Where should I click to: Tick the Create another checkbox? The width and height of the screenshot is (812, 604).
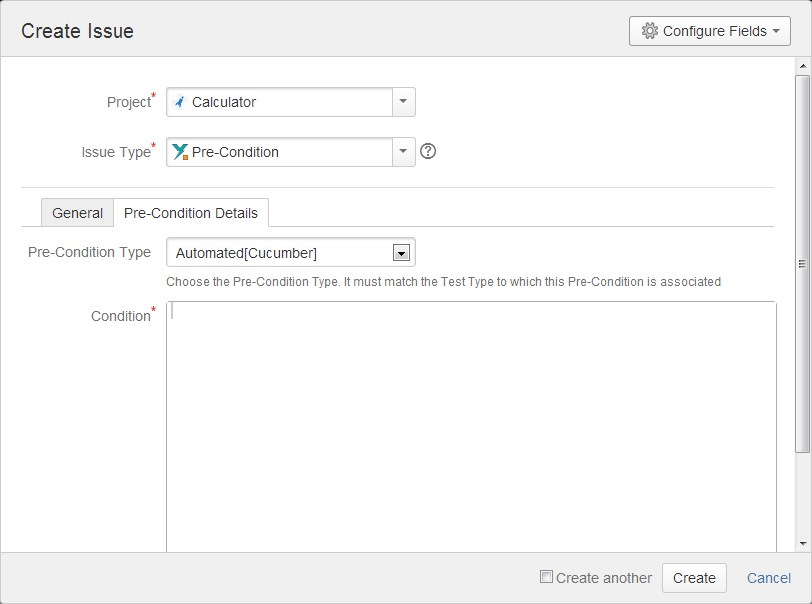[x=546, y=577]
